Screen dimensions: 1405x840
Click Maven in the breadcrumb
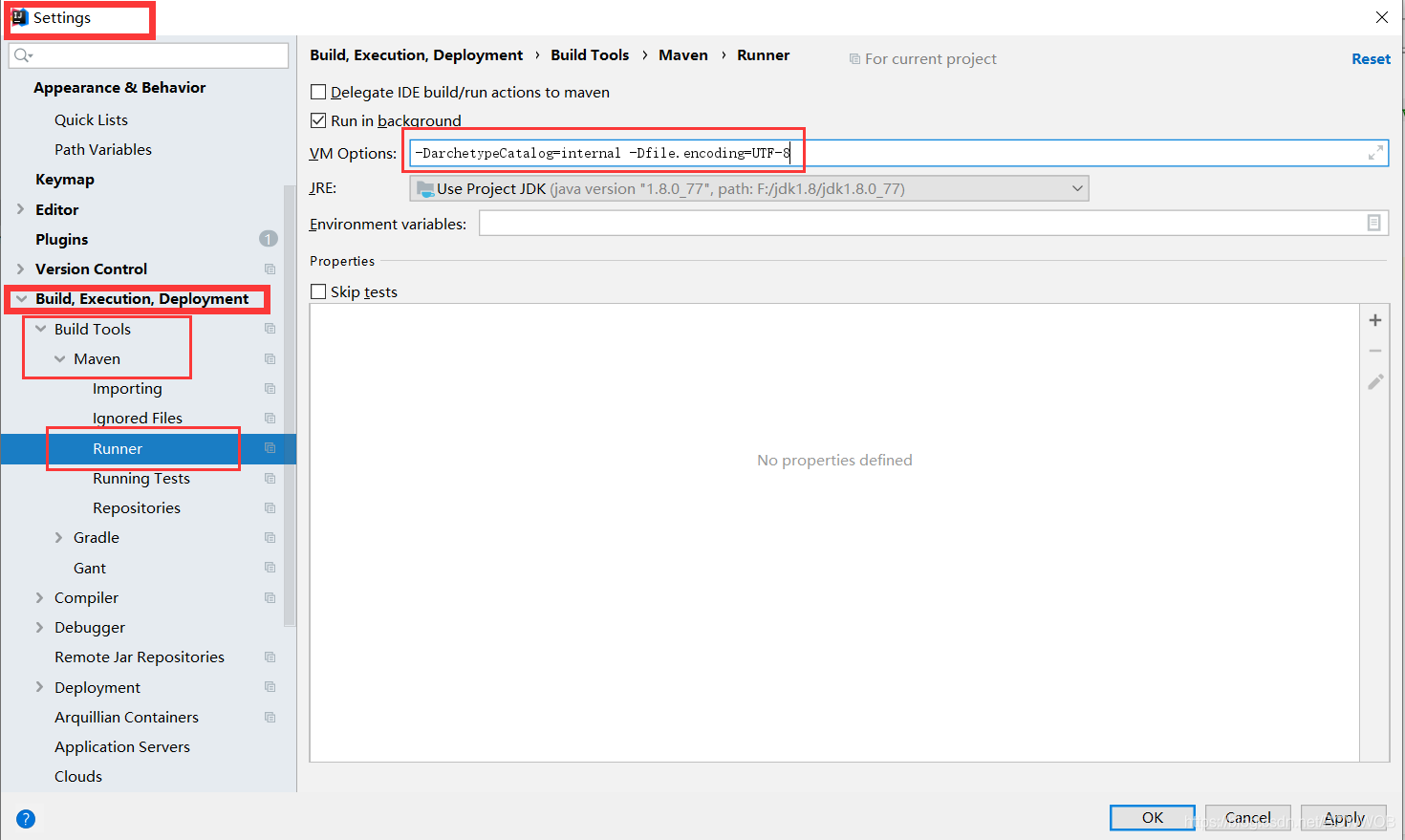pos(683,55)
